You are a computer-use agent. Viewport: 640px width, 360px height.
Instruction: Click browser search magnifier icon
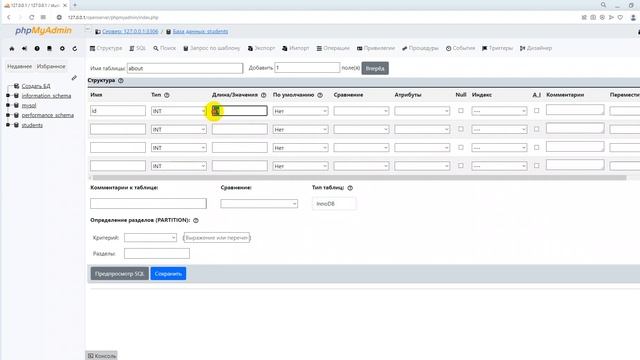(603, 5)
